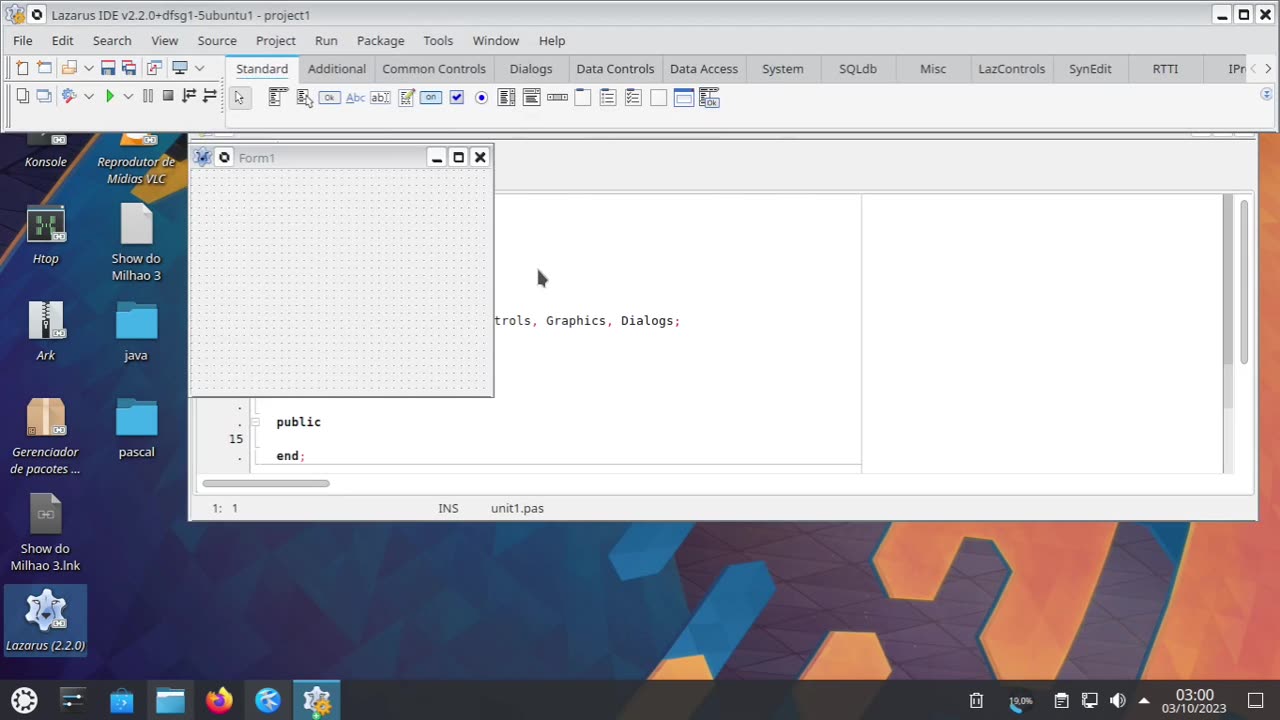
Task: Select TCheckBox component in palette
Action: pyautogui.click(x=457, y=98)
